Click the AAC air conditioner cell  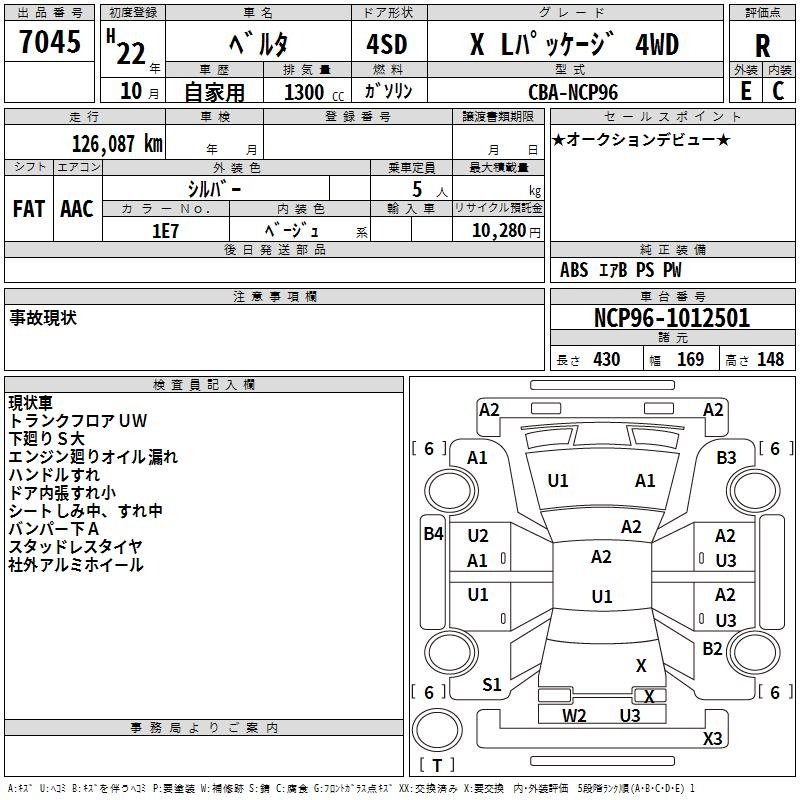coord(77,209)
